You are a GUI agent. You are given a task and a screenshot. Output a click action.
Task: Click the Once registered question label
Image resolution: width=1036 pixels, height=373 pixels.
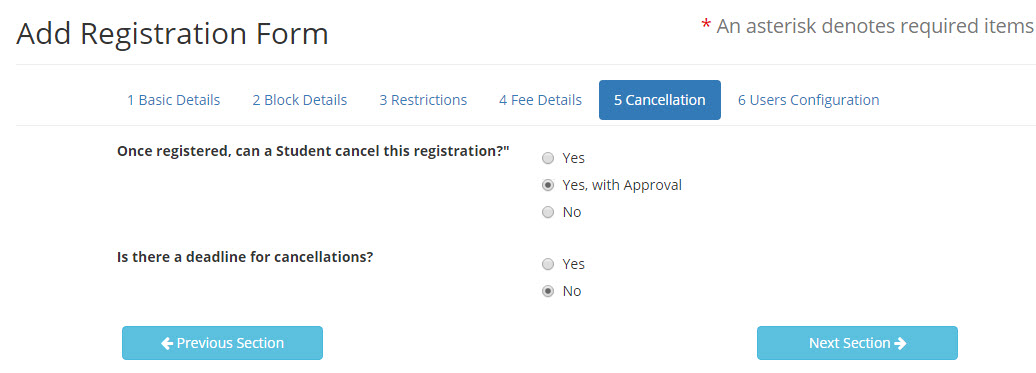313,151
